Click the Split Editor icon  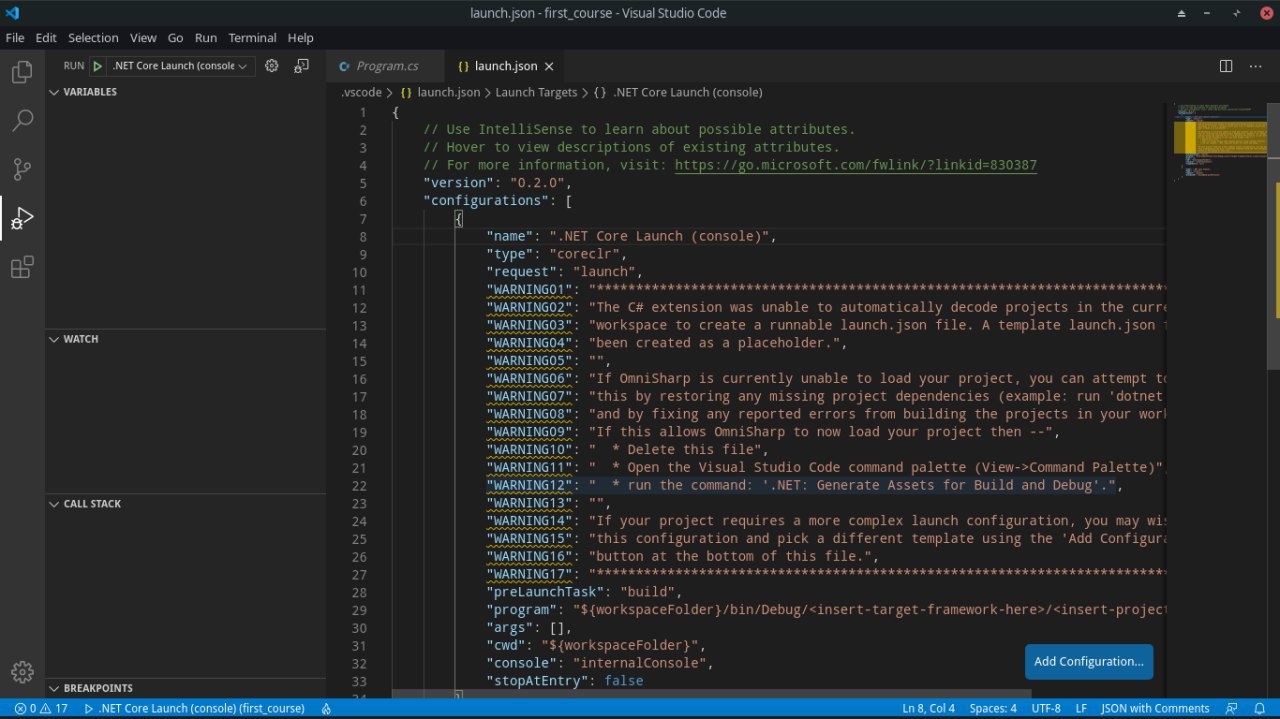coord(1226,66)
